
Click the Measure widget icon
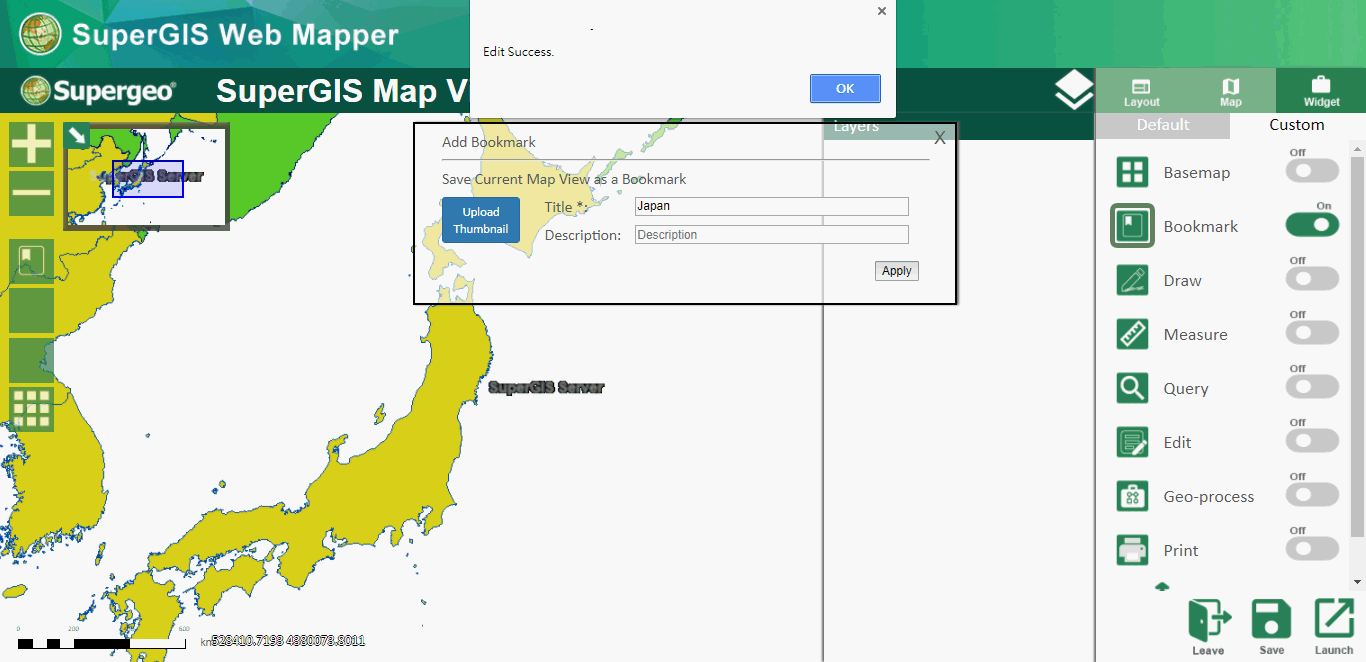(1133, 334)
